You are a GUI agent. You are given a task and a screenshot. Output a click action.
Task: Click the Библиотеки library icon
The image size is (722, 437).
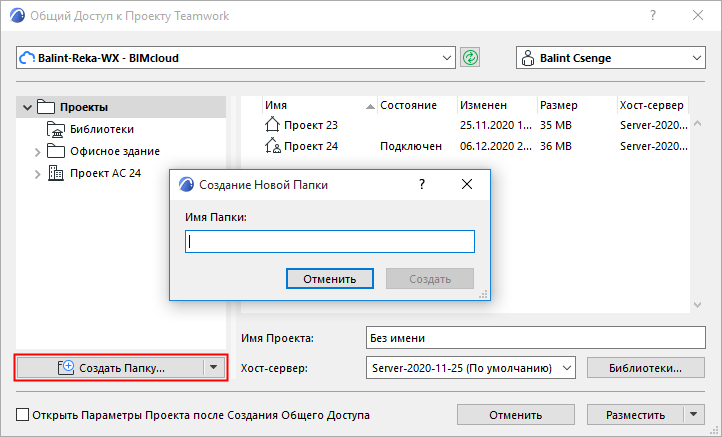(56, 129)
